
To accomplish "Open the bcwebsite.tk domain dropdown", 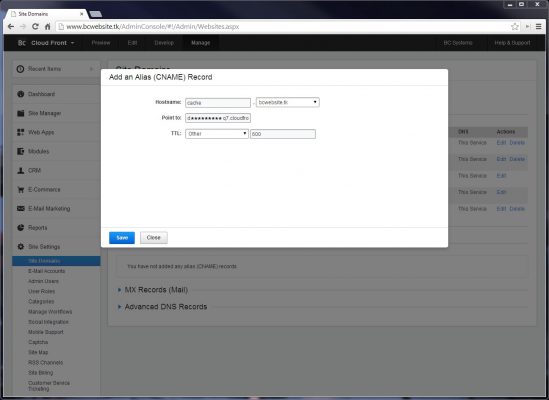I will [288, 102].
